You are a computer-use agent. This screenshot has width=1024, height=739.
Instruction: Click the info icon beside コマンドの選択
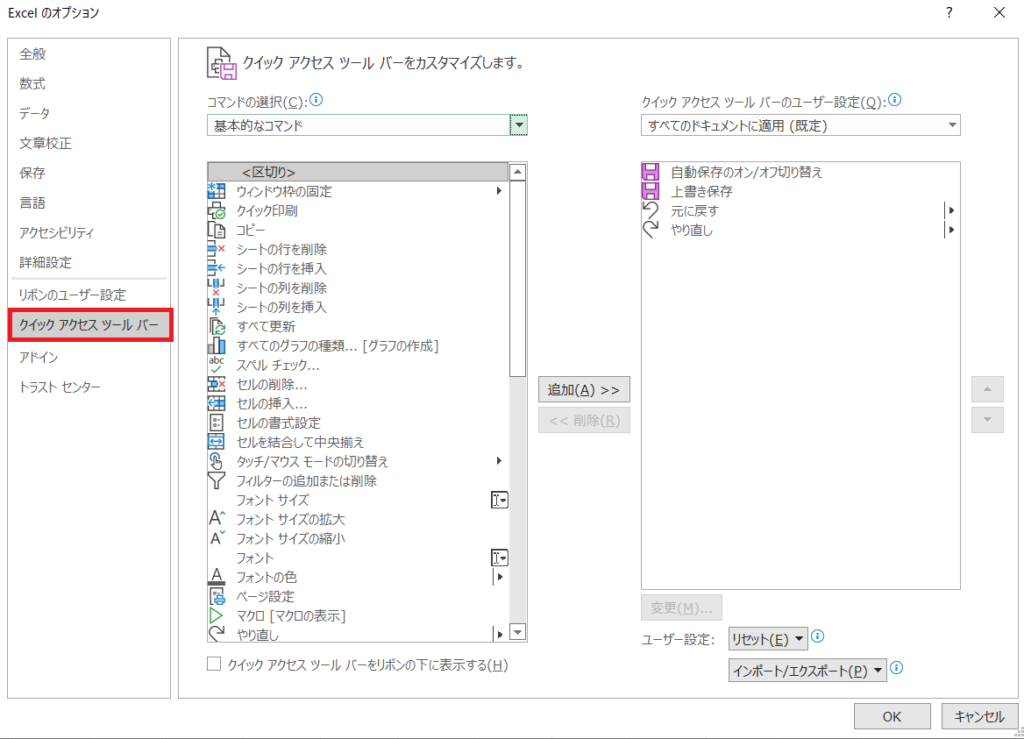tap(317, 100)
